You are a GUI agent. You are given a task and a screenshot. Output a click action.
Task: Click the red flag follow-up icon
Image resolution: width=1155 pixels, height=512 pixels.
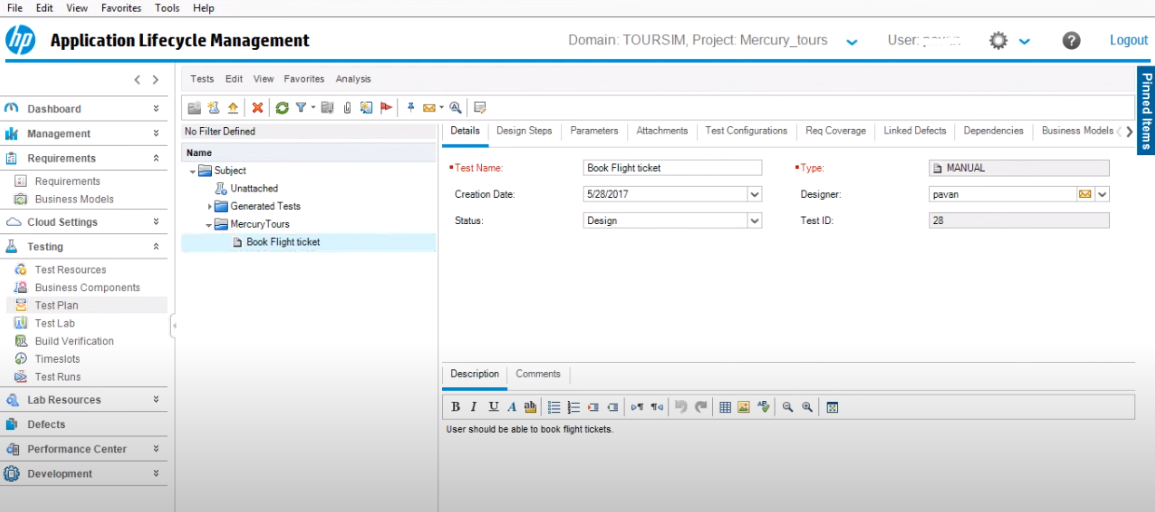tap(386, 108)
